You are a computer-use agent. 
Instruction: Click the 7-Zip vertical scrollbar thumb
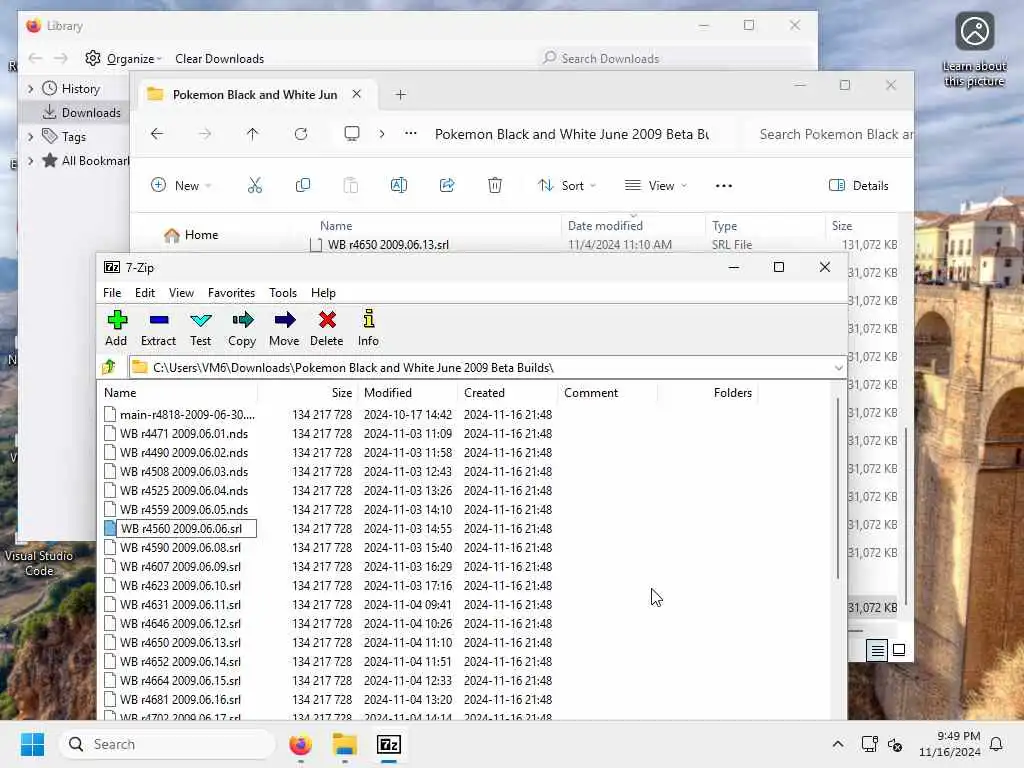(x=838, y=487)
